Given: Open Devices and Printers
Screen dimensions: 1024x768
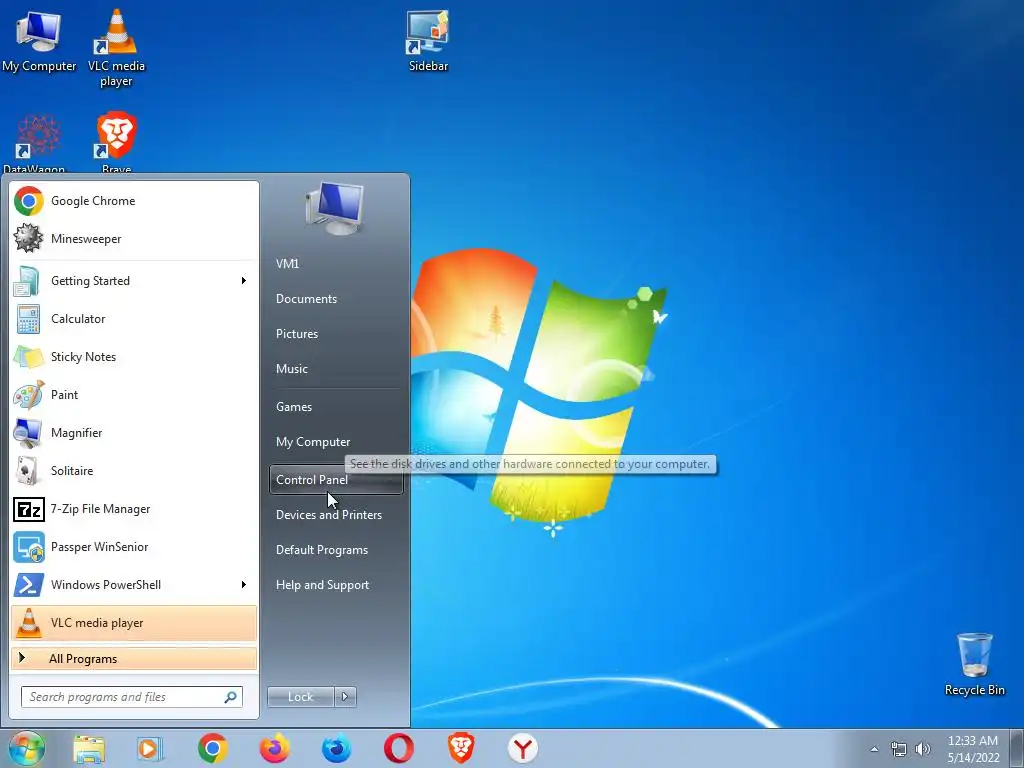Looking at the screenshot, I should click(336, 515).
